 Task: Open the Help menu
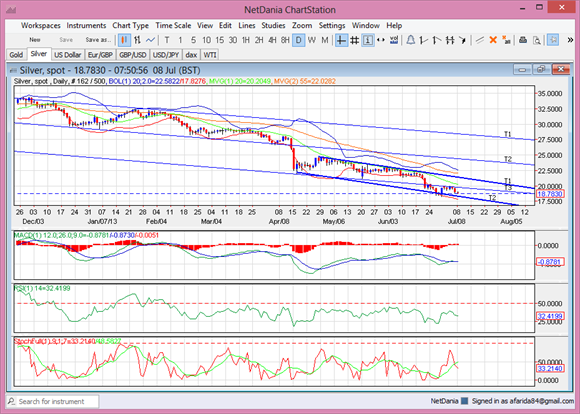pyautogui.click(x=394, y=26)
